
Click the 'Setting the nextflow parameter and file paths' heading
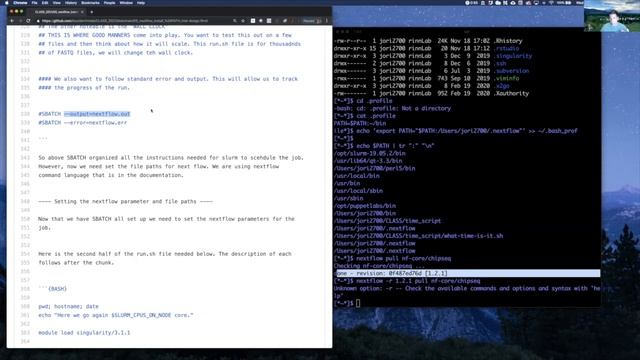point(125,201)
